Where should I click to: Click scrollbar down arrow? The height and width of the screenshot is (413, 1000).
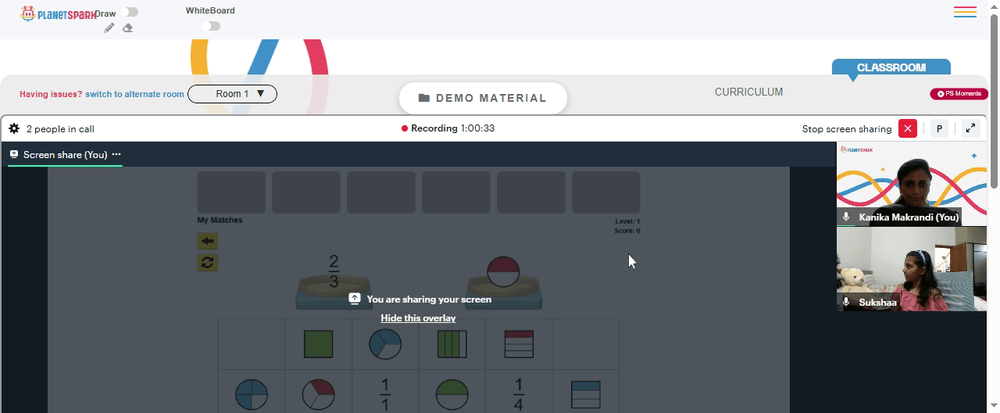point(994,405)
